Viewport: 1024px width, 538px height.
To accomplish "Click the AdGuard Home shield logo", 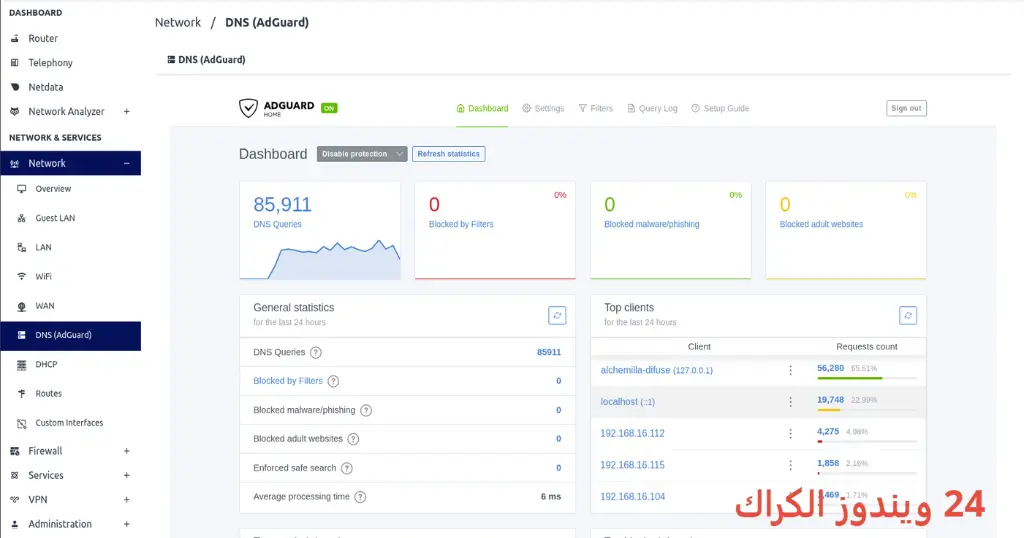I will coord(248,108).
